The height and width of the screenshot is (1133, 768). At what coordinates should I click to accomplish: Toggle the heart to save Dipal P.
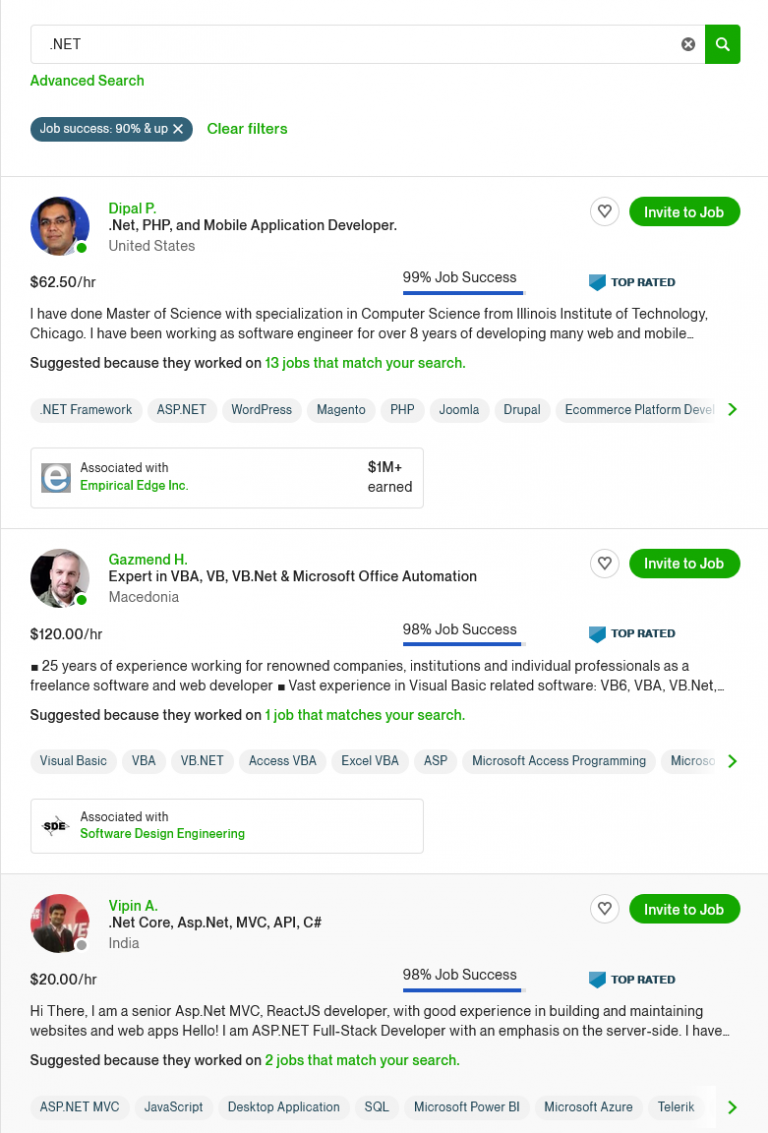click(604, 211)
